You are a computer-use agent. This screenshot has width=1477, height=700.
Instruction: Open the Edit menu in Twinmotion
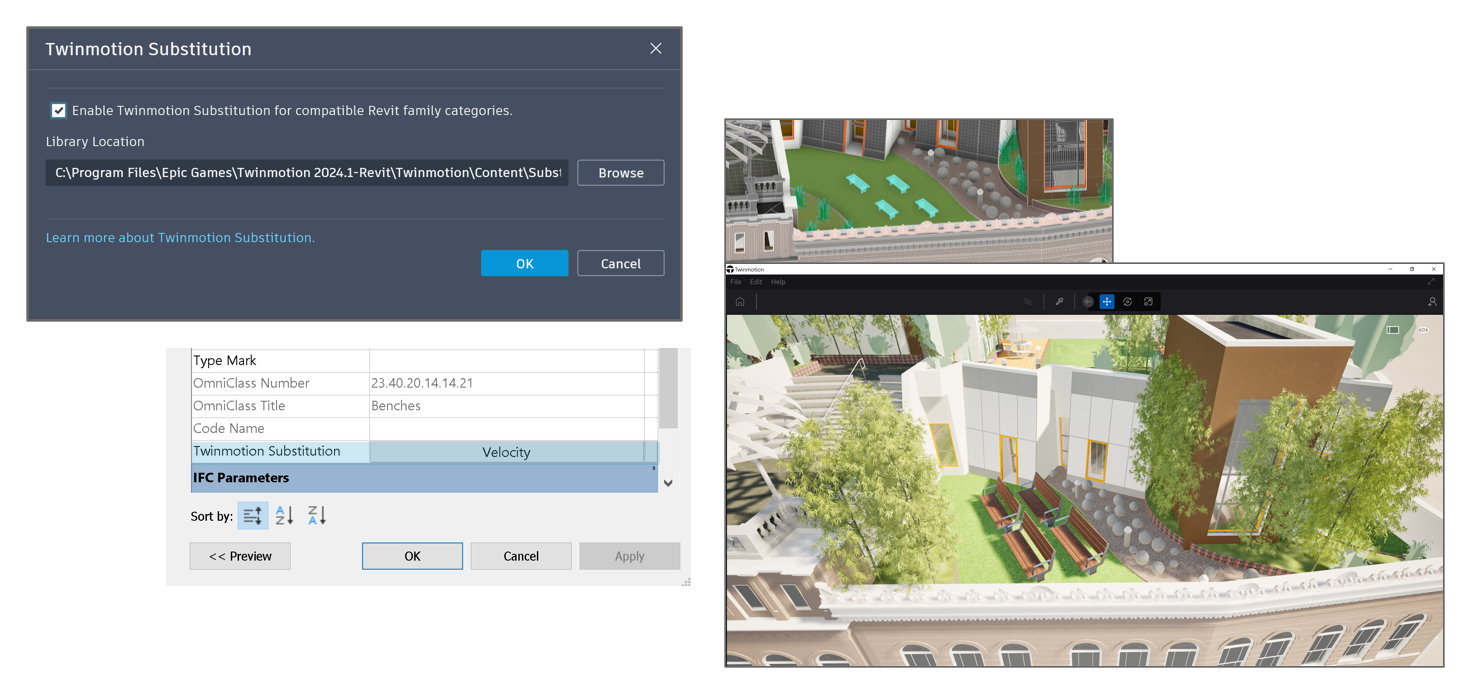(x=756, y=282)
